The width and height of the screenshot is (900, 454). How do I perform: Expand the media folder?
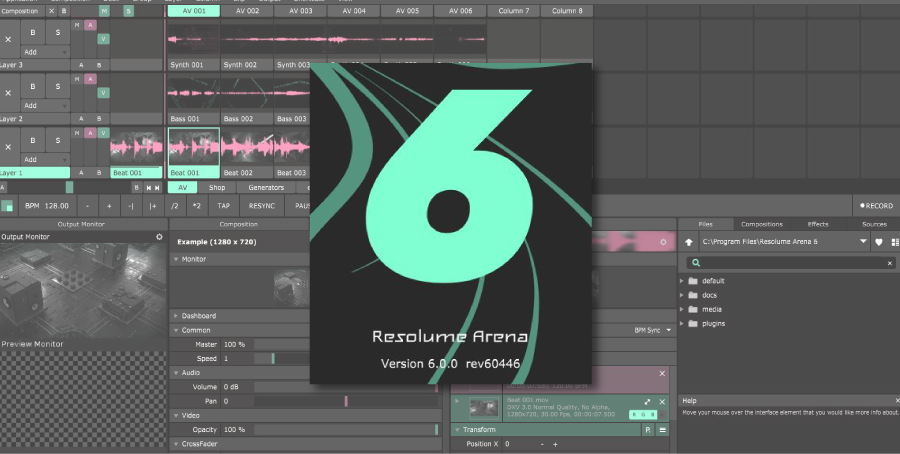(682, 309)
